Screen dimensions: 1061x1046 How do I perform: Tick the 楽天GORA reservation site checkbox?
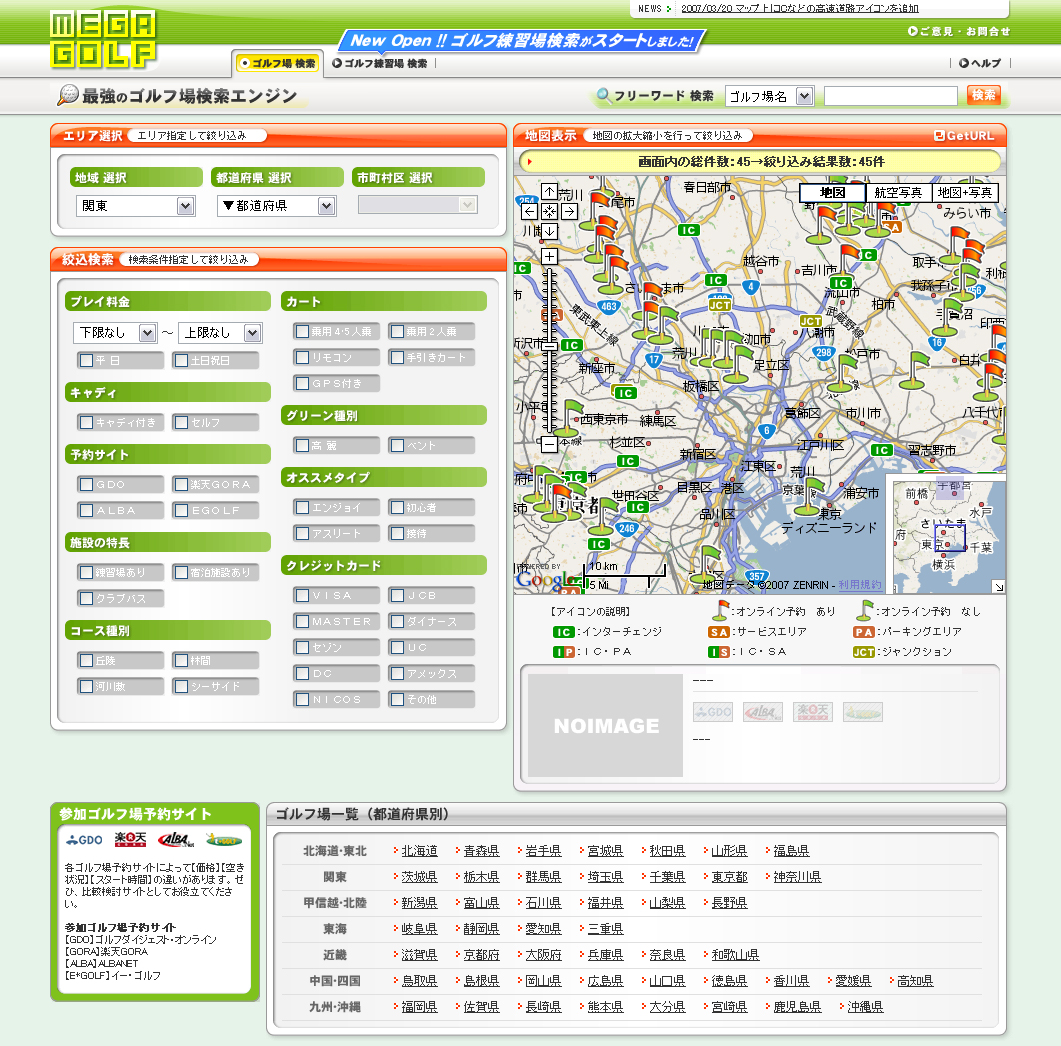pyautogui.click(x=180, y=484)
